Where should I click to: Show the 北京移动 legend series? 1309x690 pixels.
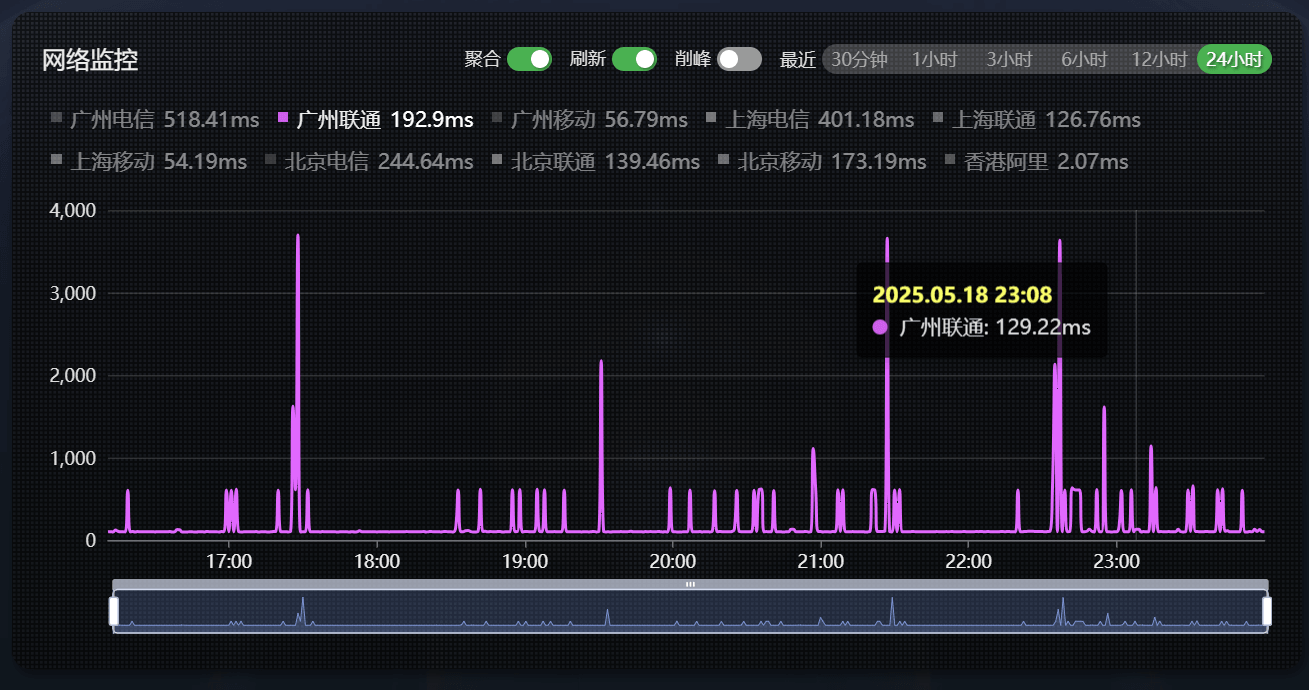724,161
